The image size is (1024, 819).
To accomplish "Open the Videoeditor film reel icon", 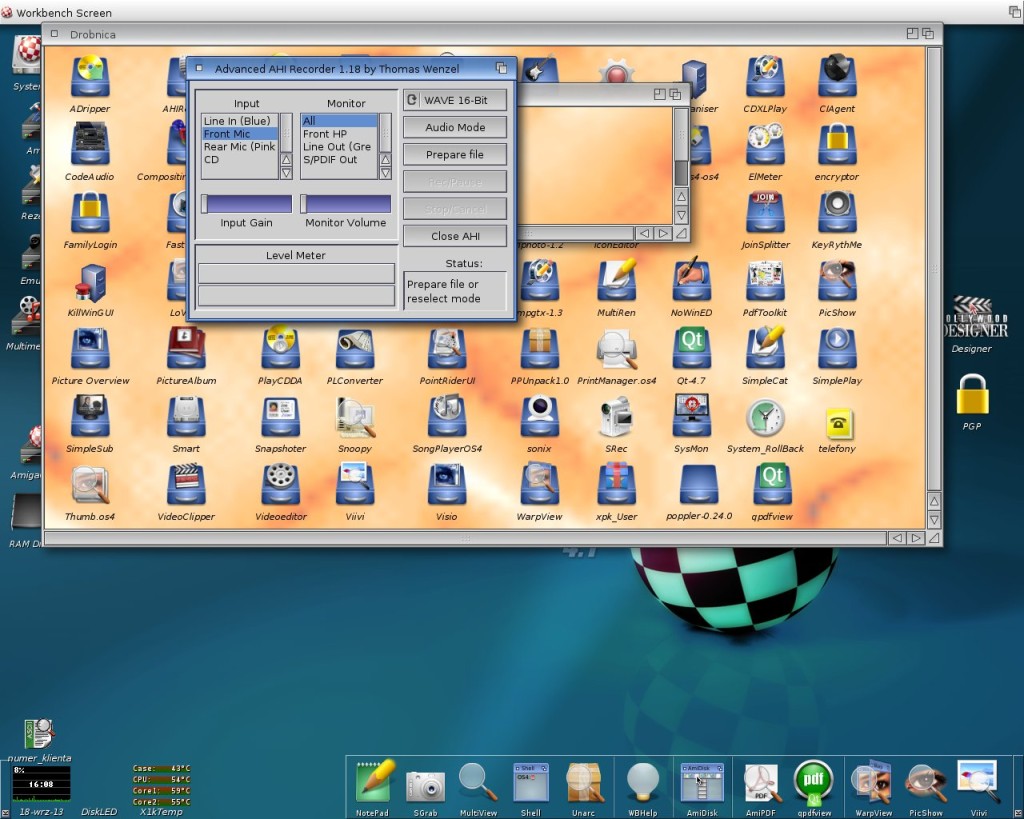I will click(x=280, y=485).
